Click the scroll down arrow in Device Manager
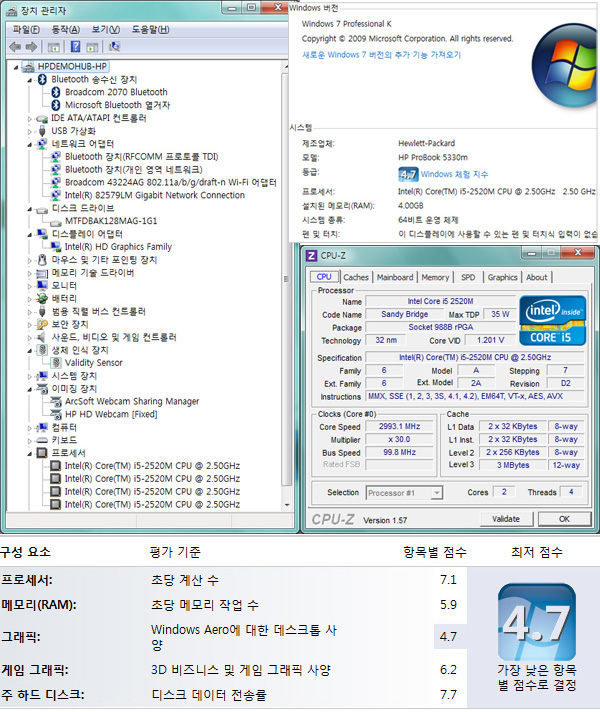 tap(287, 505)
